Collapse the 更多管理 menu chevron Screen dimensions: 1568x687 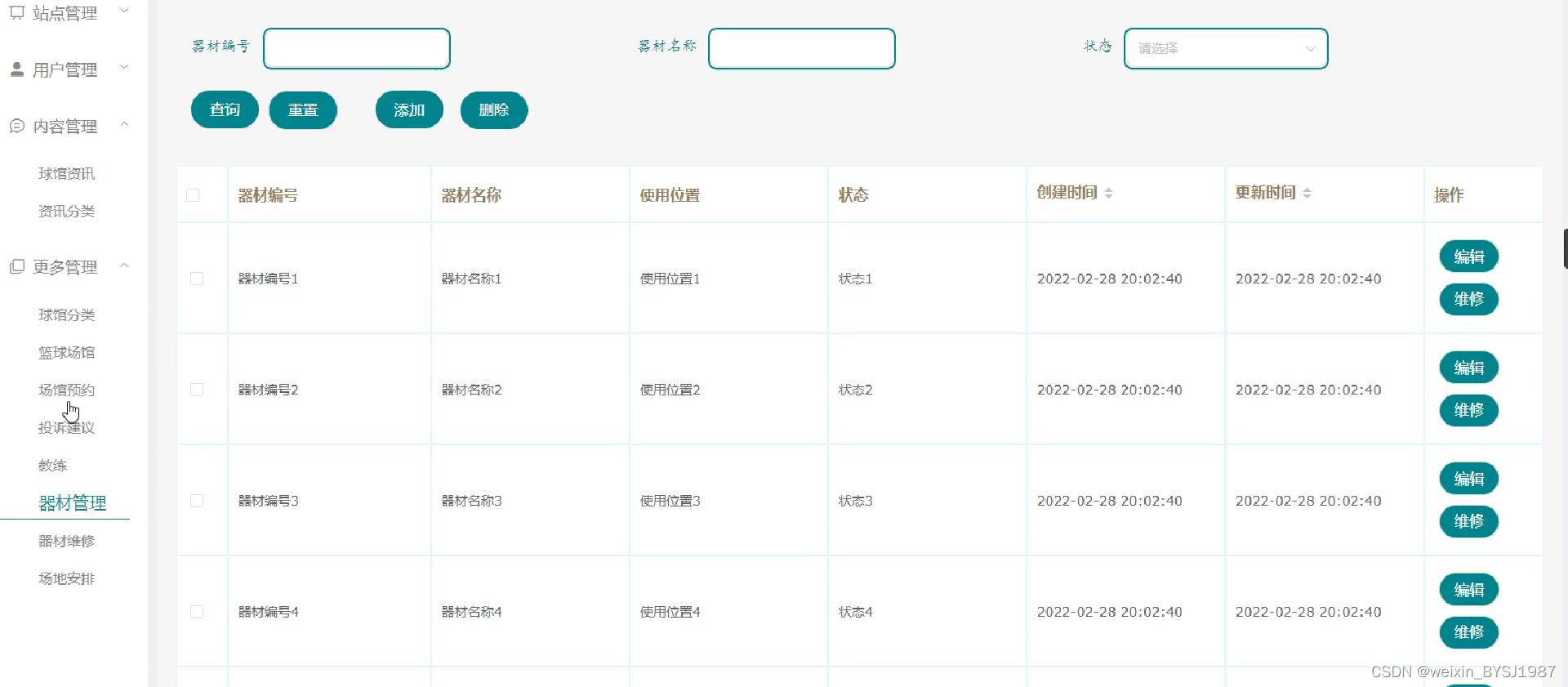tap(124, 265)
